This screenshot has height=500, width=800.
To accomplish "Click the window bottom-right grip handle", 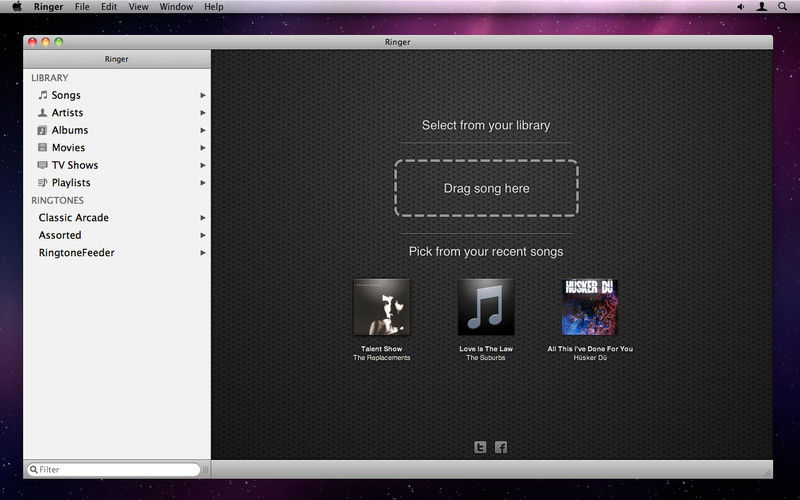I will (x=767, y=473).
